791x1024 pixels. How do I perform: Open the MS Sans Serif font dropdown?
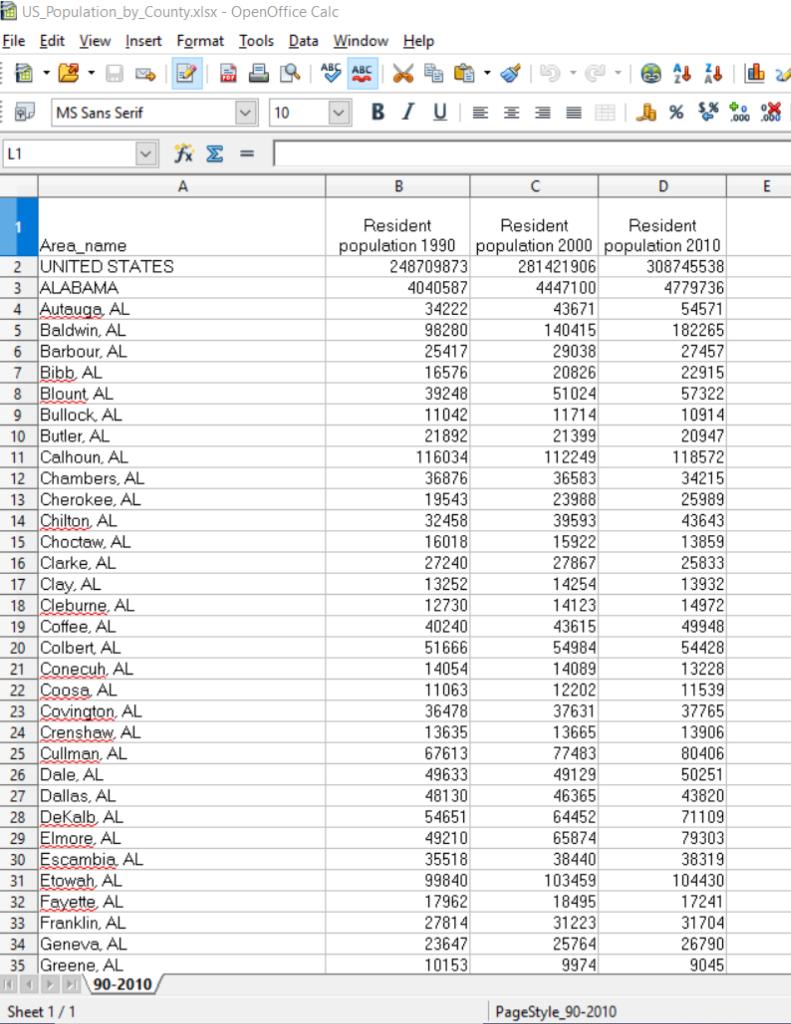click(x=246, y=112)
